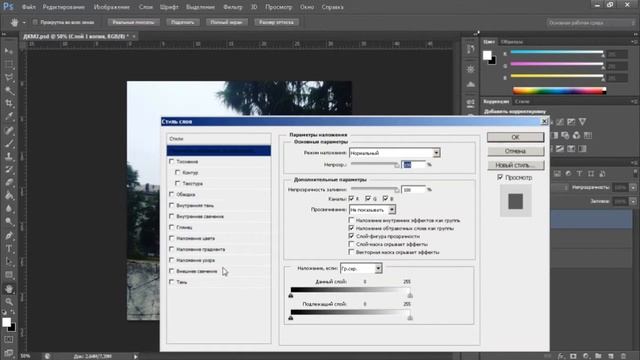This screenshot has width=640, height=360.
Task: Enable the Глянец checkbox
Action: coord(171,227)
